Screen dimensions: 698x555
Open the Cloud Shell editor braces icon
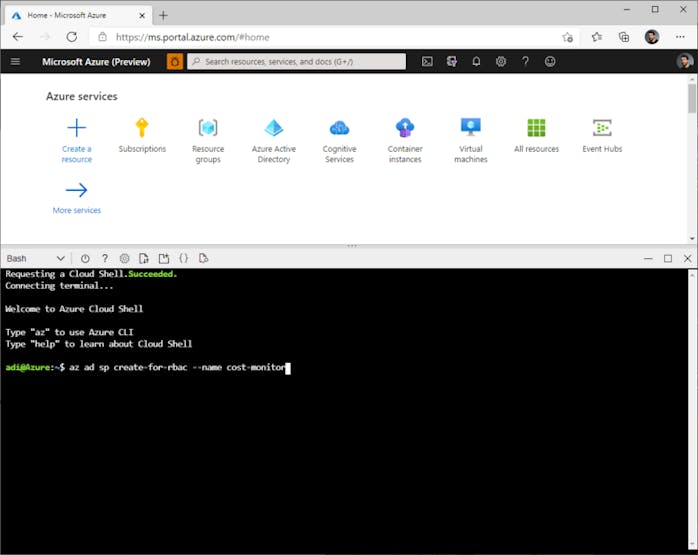tap(183, 259)
